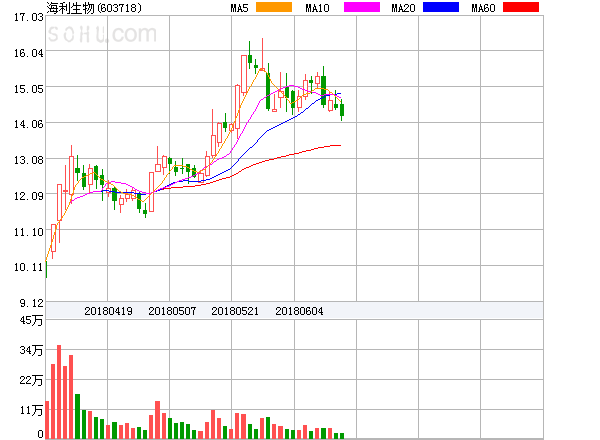
Task: Click the MA10 legend label
Action: pyautogui.click(x=317, y=8)
